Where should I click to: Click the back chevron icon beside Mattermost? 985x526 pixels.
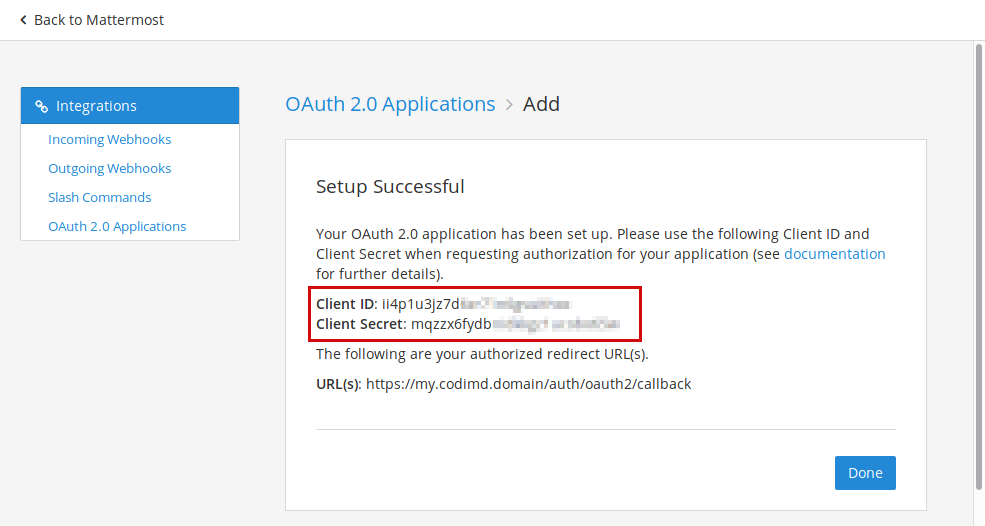click(23, 20)
